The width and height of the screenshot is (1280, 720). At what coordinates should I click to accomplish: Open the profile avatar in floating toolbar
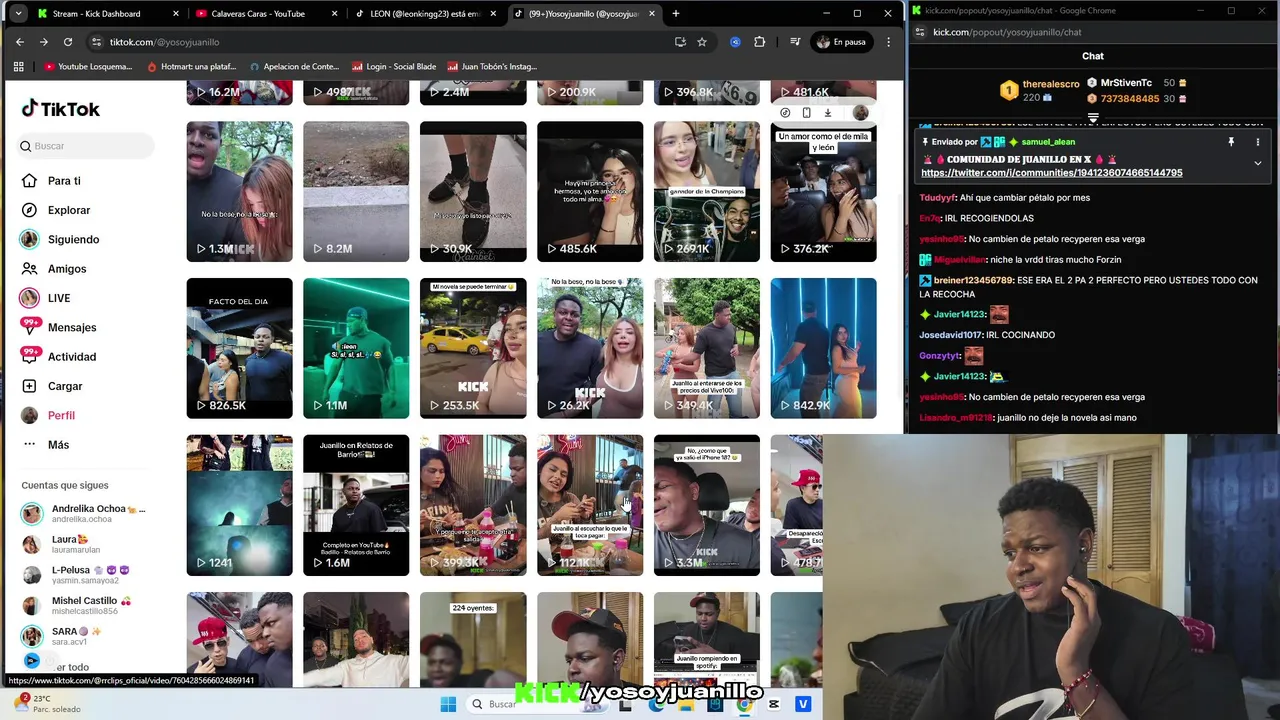[860, 113]
